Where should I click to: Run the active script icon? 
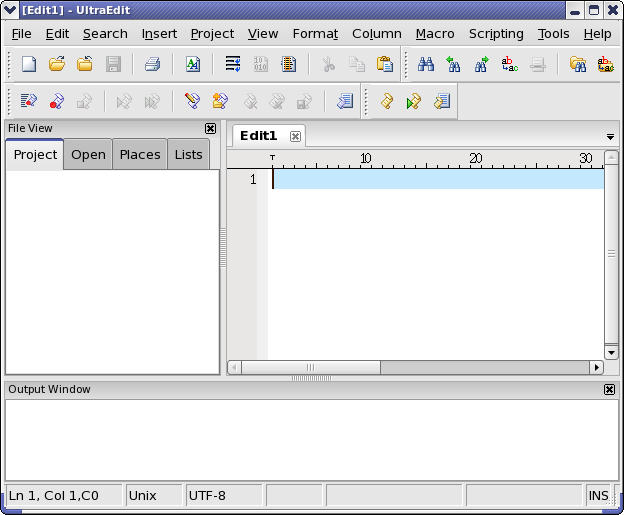coord(414,101)
